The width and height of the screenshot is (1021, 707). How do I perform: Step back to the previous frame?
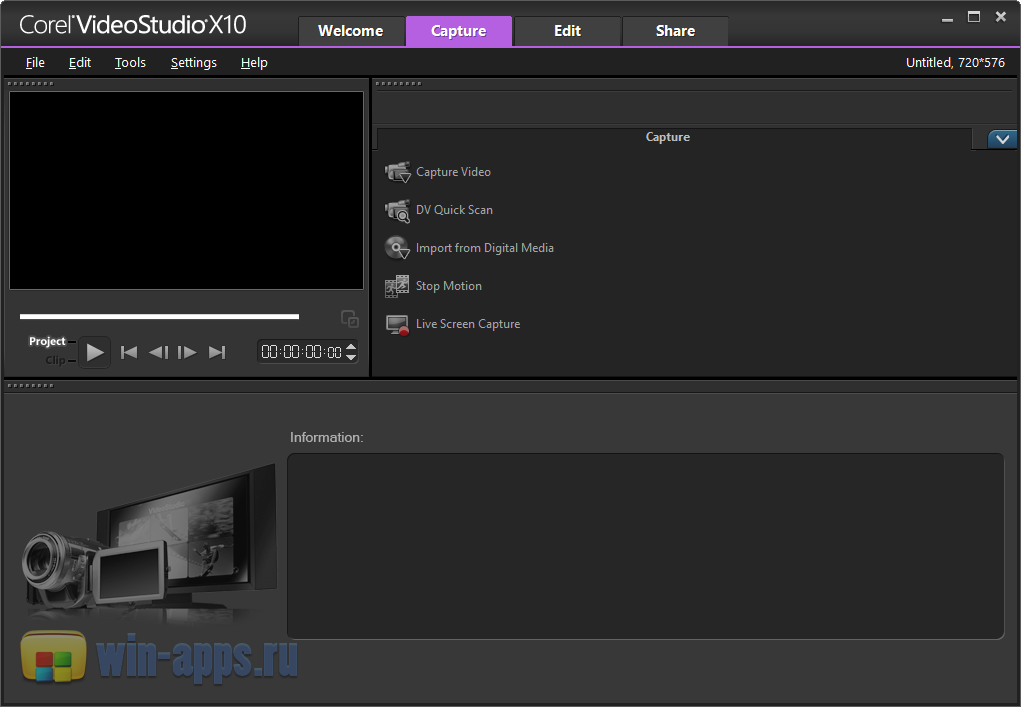(158, 352)
